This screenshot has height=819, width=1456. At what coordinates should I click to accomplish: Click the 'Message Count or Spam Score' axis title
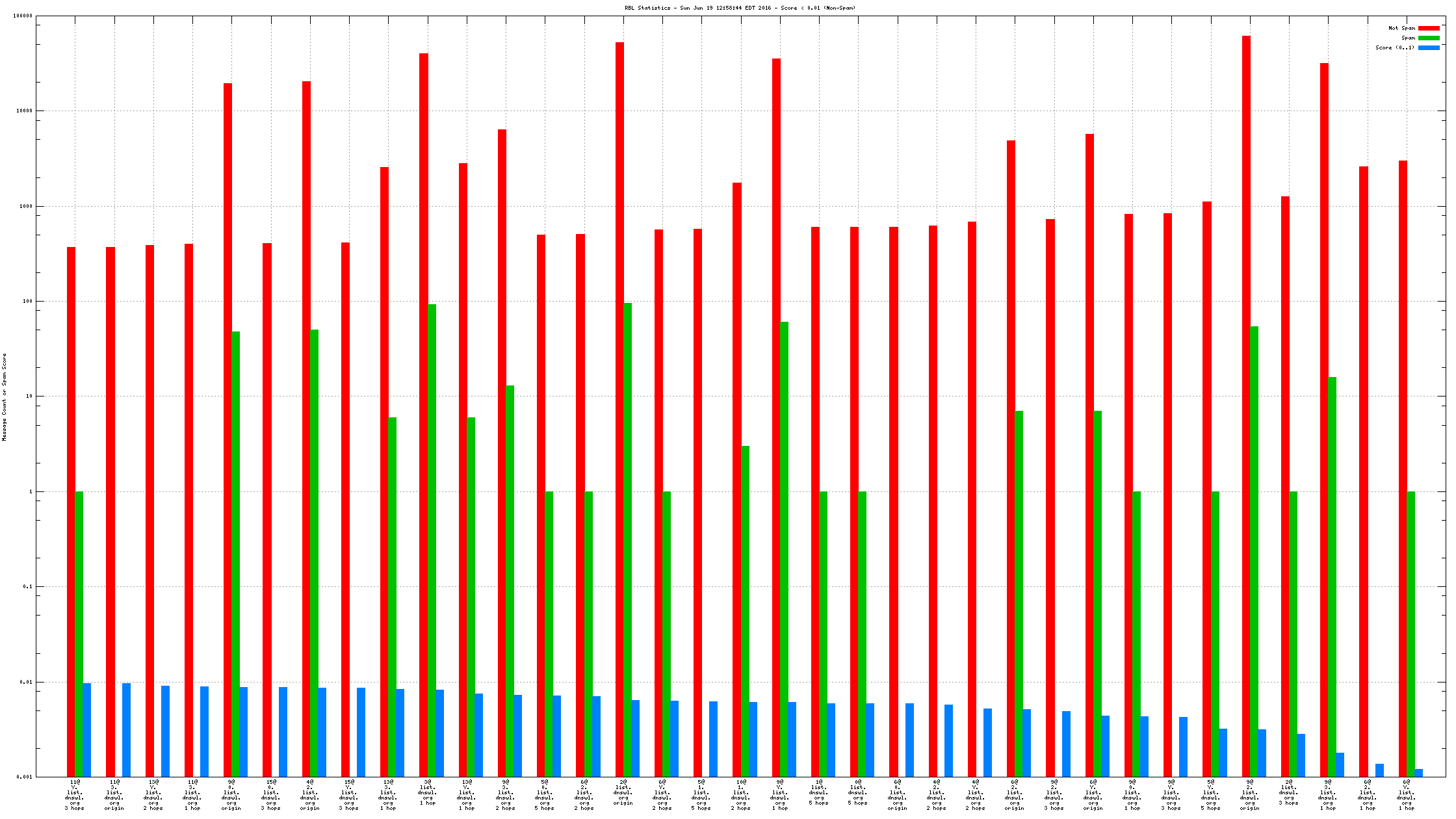pos(5,397)
